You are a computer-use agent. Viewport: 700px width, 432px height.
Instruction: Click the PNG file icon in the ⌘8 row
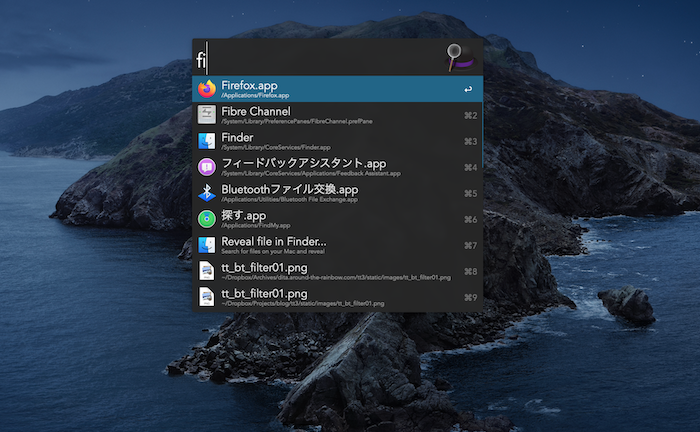(x=207, y=271)
